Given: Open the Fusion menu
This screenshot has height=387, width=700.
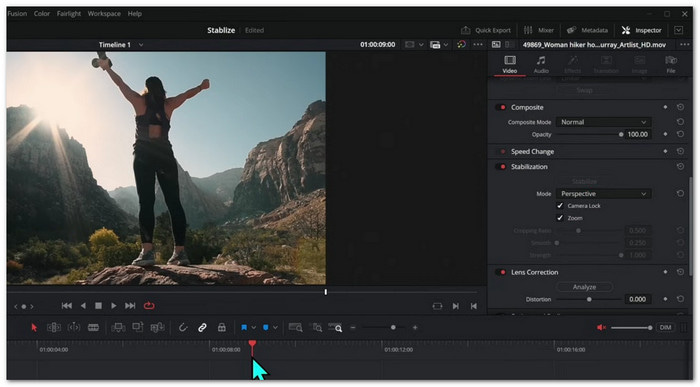Looking at the screenshot, I should 17,13.
